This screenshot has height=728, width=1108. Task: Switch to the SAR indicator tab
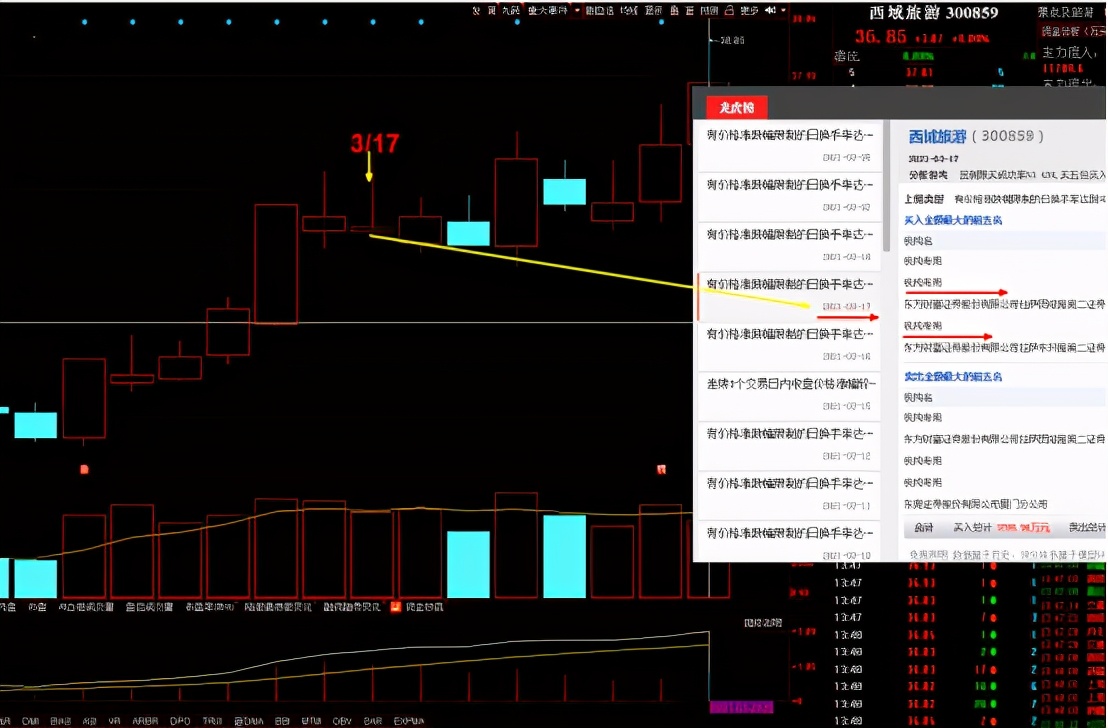(x=373, y=721)
